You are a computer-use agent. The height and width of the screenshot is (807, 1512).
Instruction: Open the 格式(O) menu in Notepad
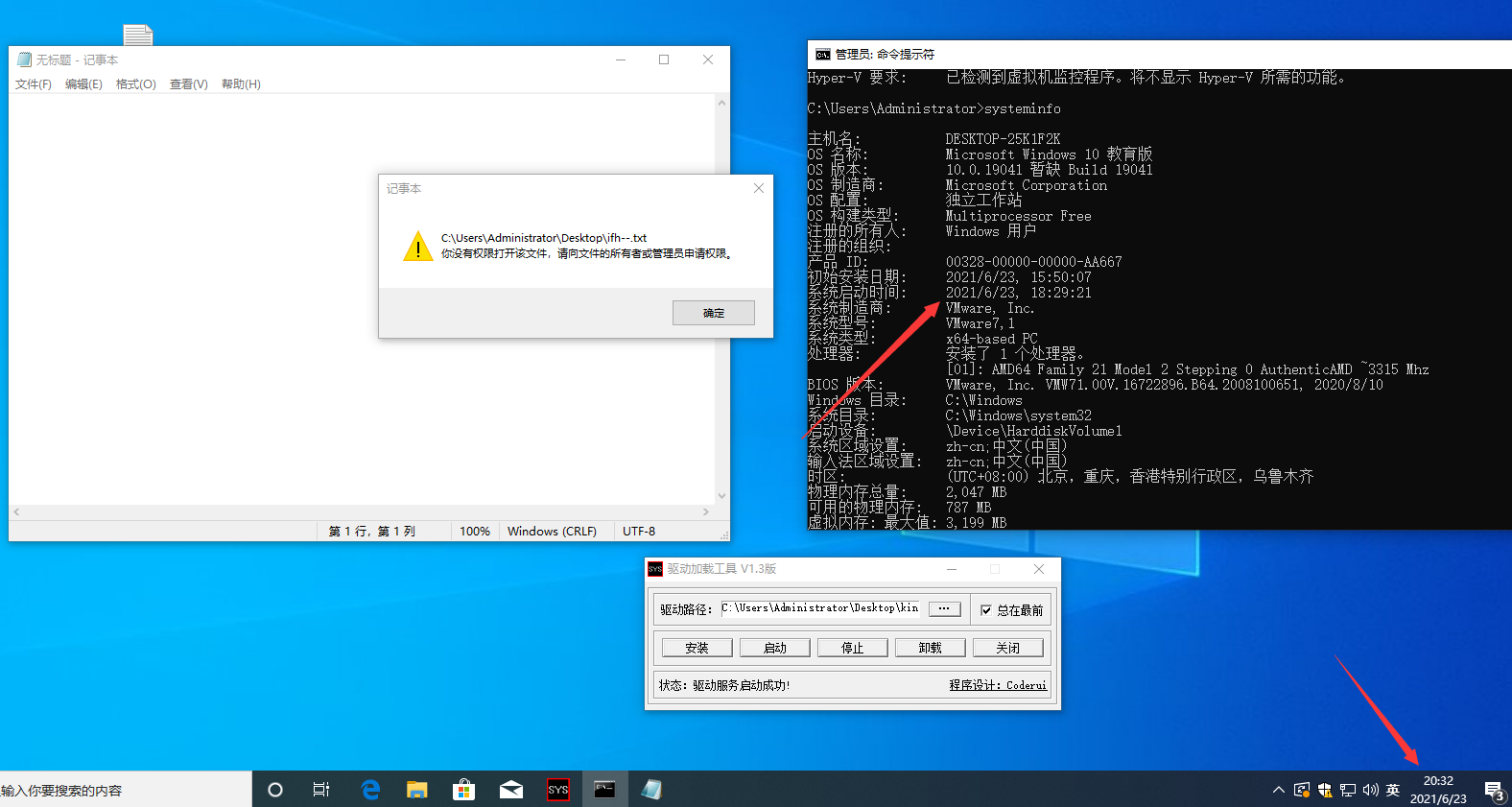pyautogui.click(x=136, y=84)
